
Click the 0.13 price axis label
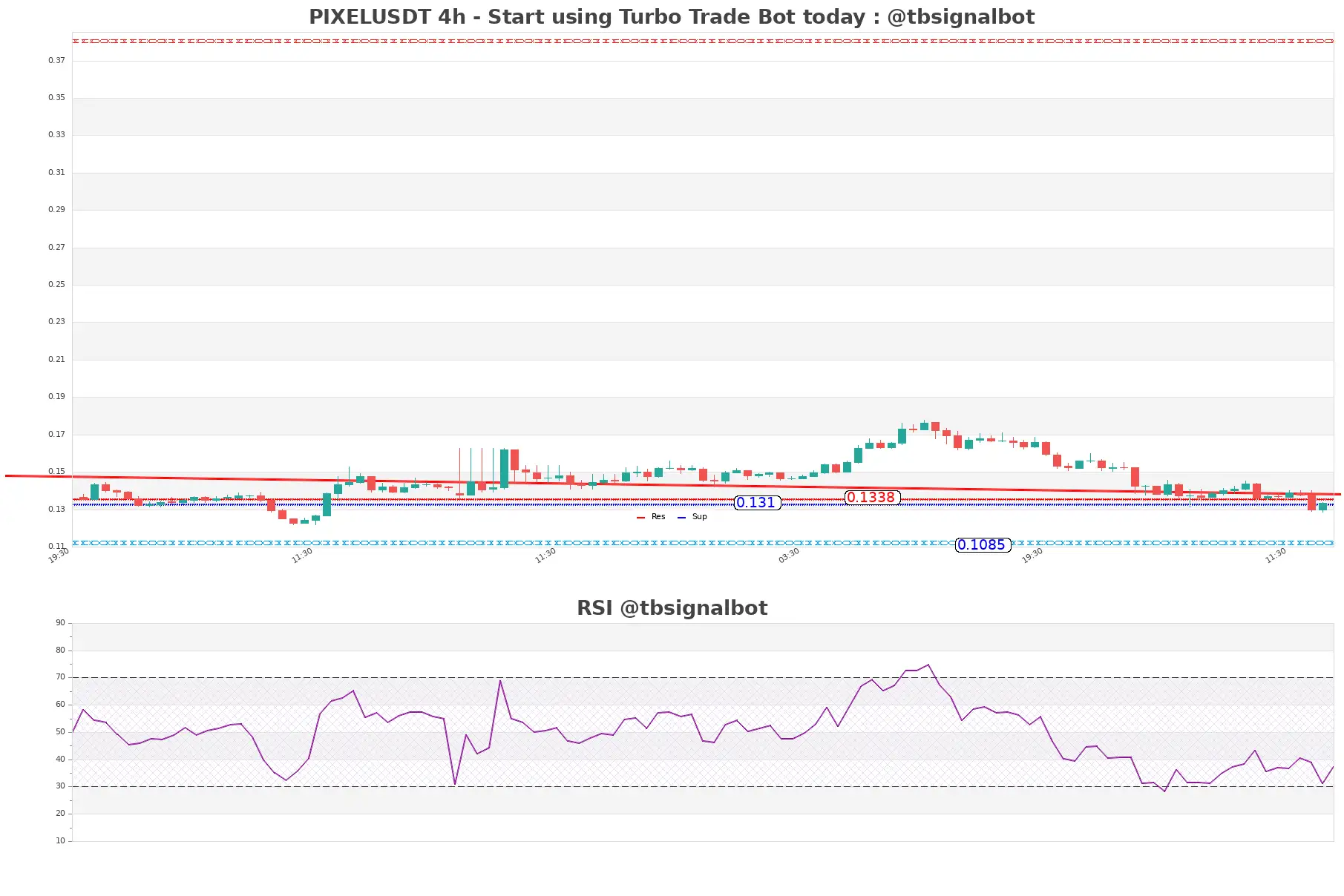point(56,510)
